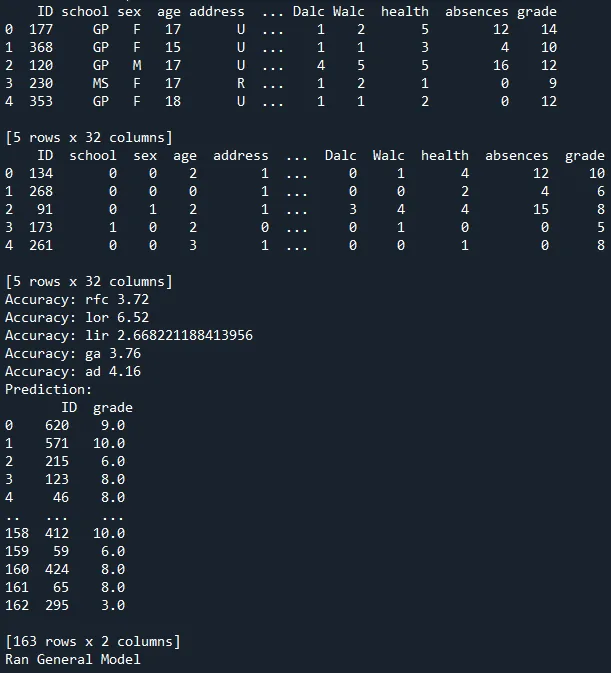Click the '[163 rows x 2 columns]' text
Image resolution: width=611 pixels, height=673 pixels.
pos(93,641)
